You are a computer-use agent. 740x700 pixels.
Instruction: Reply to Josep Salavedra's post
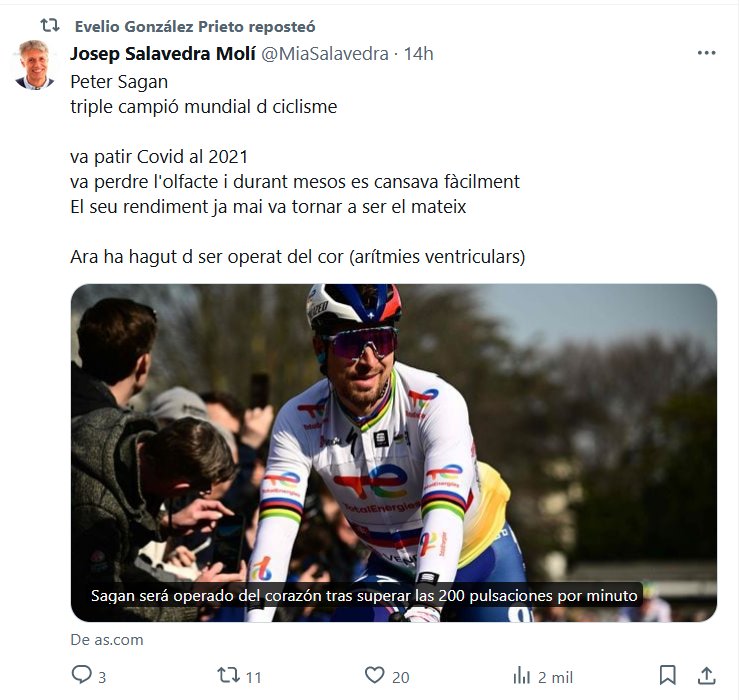(82, 676)
